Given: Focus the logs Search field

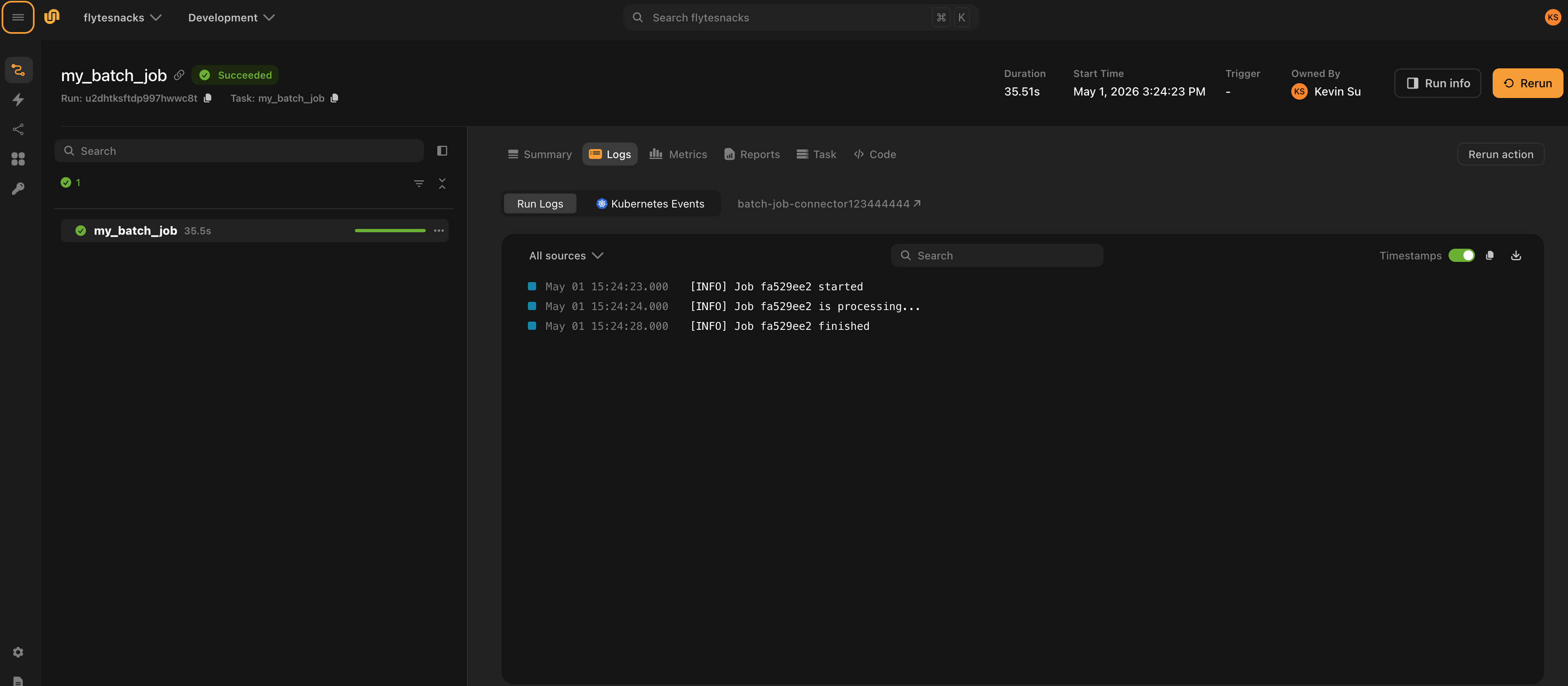Looking at the screenshot, I should (x=997, y=256).
